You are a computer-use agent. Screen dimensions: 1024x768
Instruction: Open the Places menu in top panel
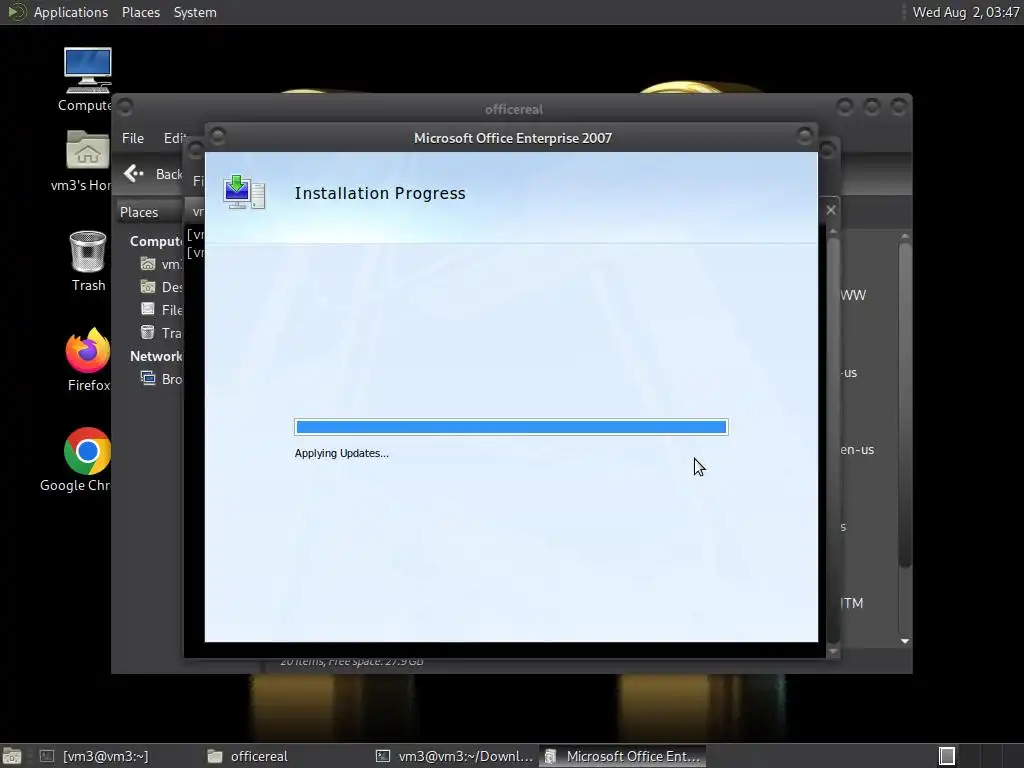pos(140,12)
